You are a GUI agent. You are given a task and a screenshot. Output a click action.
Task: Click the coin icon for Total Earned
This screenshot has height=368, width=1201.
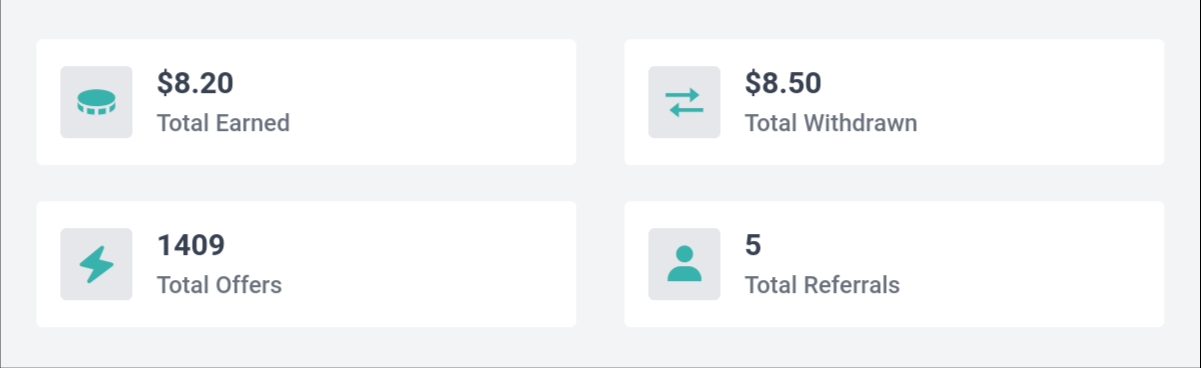click(96, 102)
